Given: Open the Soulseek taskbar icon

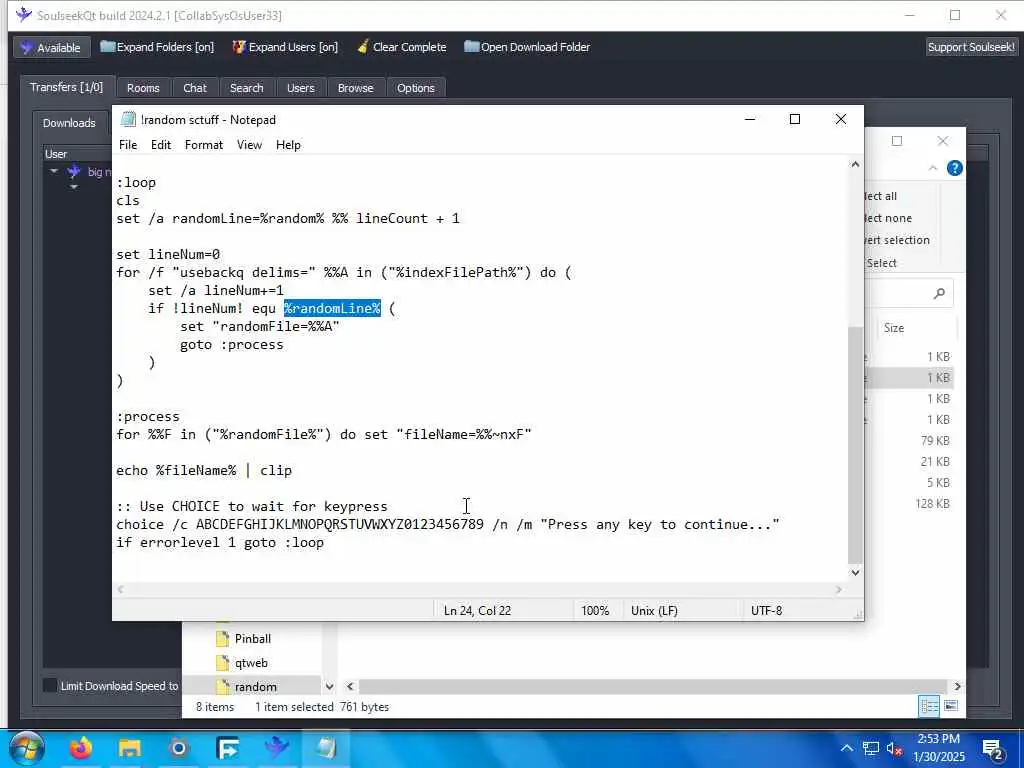Looking at the screenshot, I should point(276,748).
